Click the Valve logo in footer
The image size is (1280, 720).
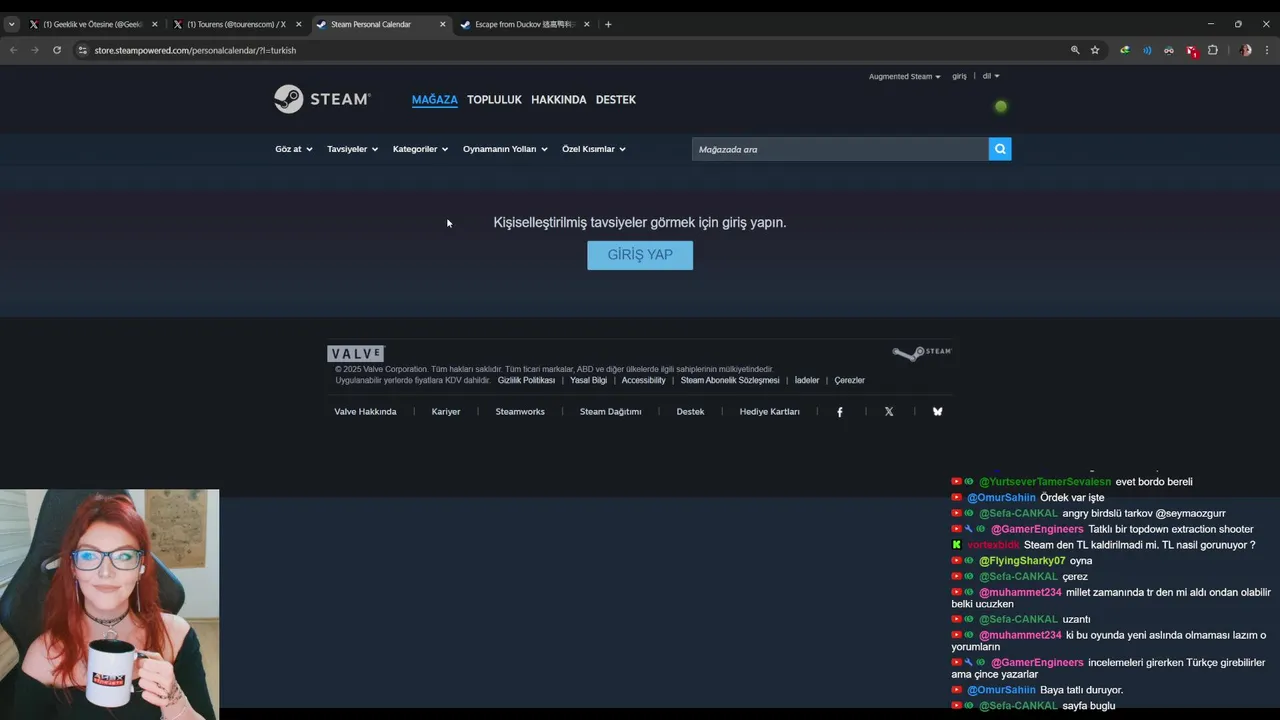(355, 353)
